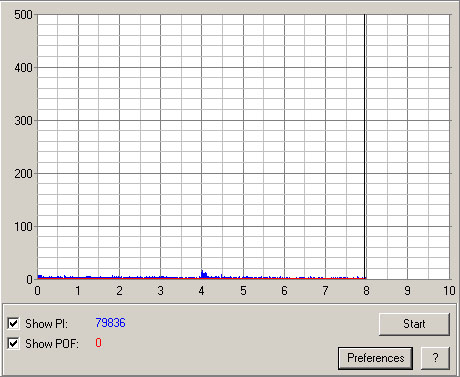
Task: Click the "Show POF:" text label
Action: click(x=52, y=344)
